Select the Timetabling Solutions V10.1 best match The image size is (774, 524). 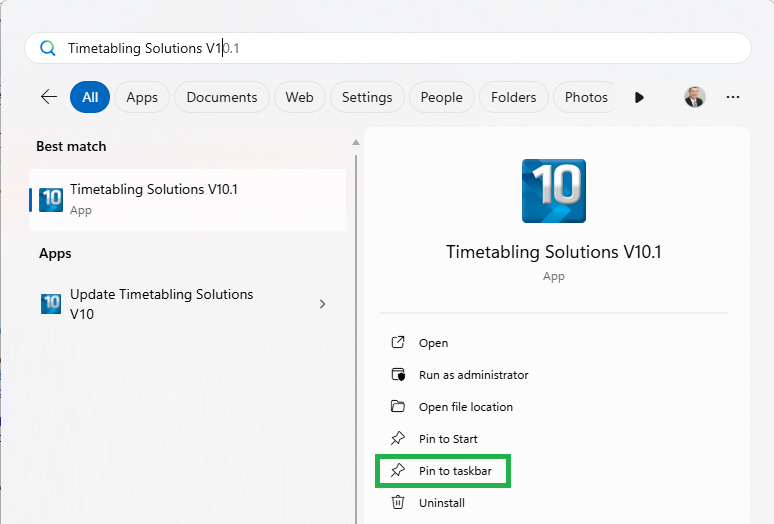188,200
